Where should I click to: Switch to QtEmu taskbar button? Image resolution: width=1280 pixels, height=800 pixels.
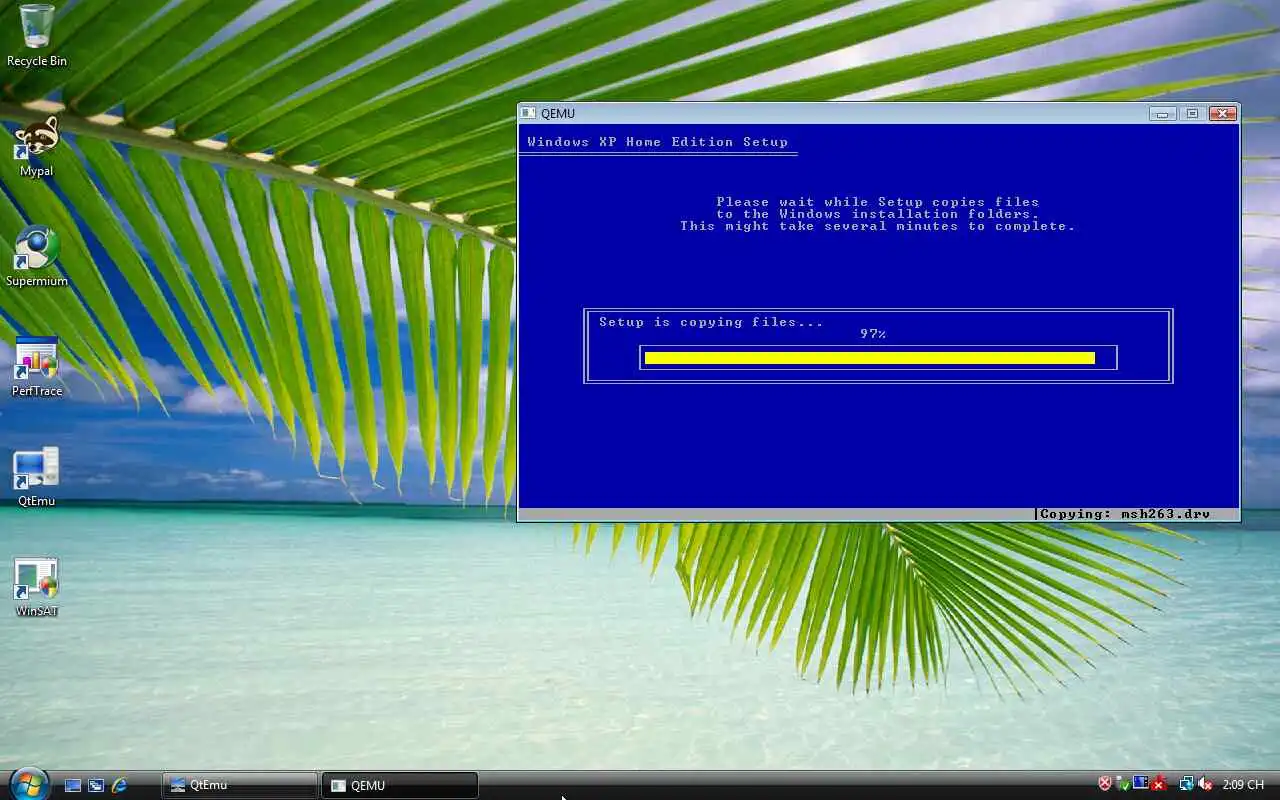[239, 785]
